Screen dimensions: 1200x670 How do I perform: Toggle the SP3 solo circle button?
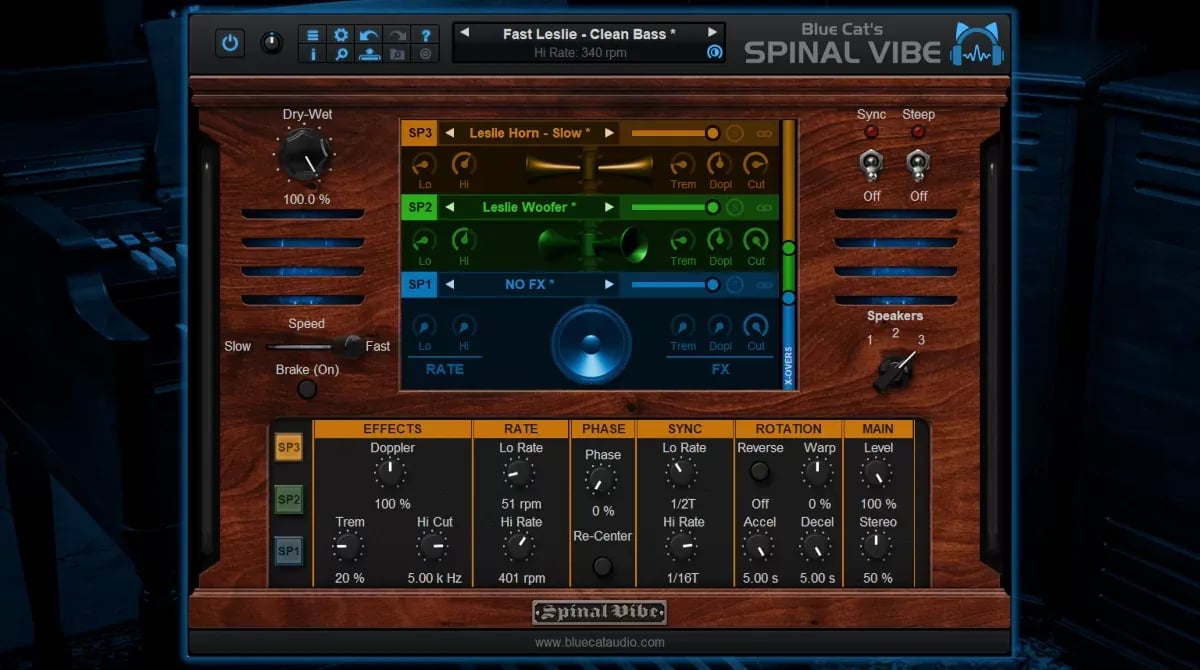coord(735,133)
